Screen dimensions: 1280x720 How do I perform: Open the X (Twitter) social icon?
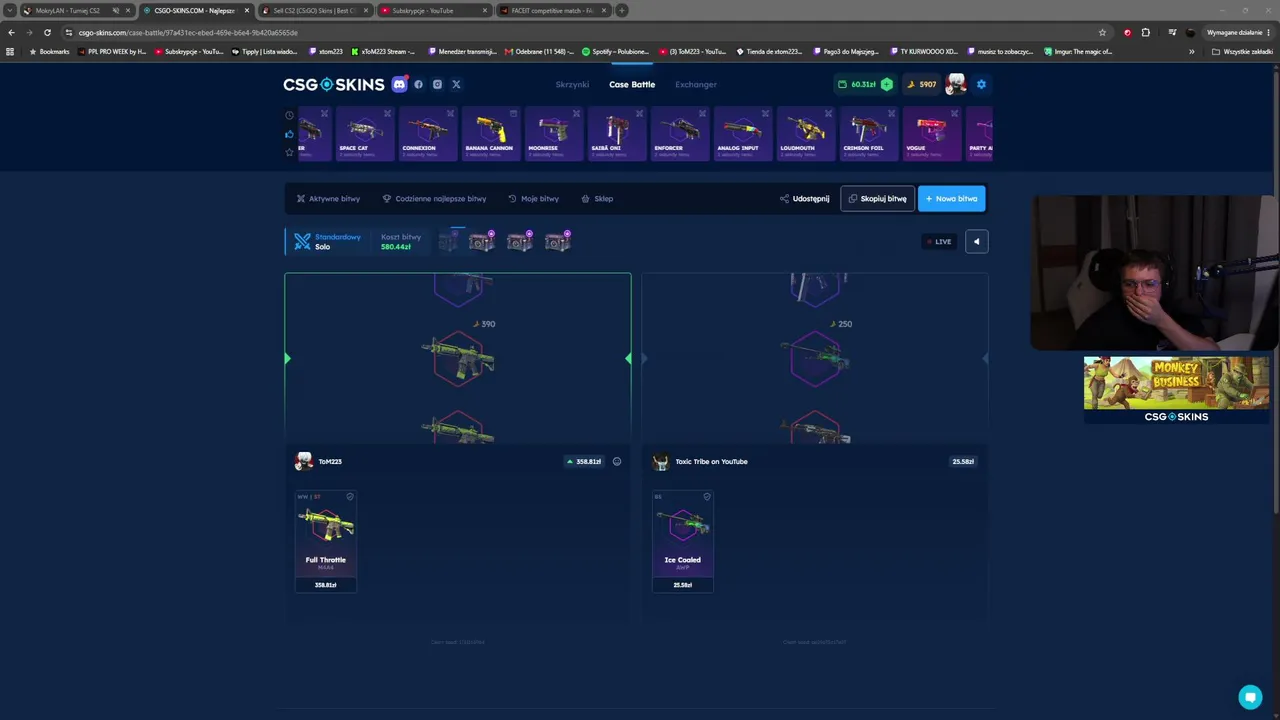pyautogui.click(x=456, y=84)
